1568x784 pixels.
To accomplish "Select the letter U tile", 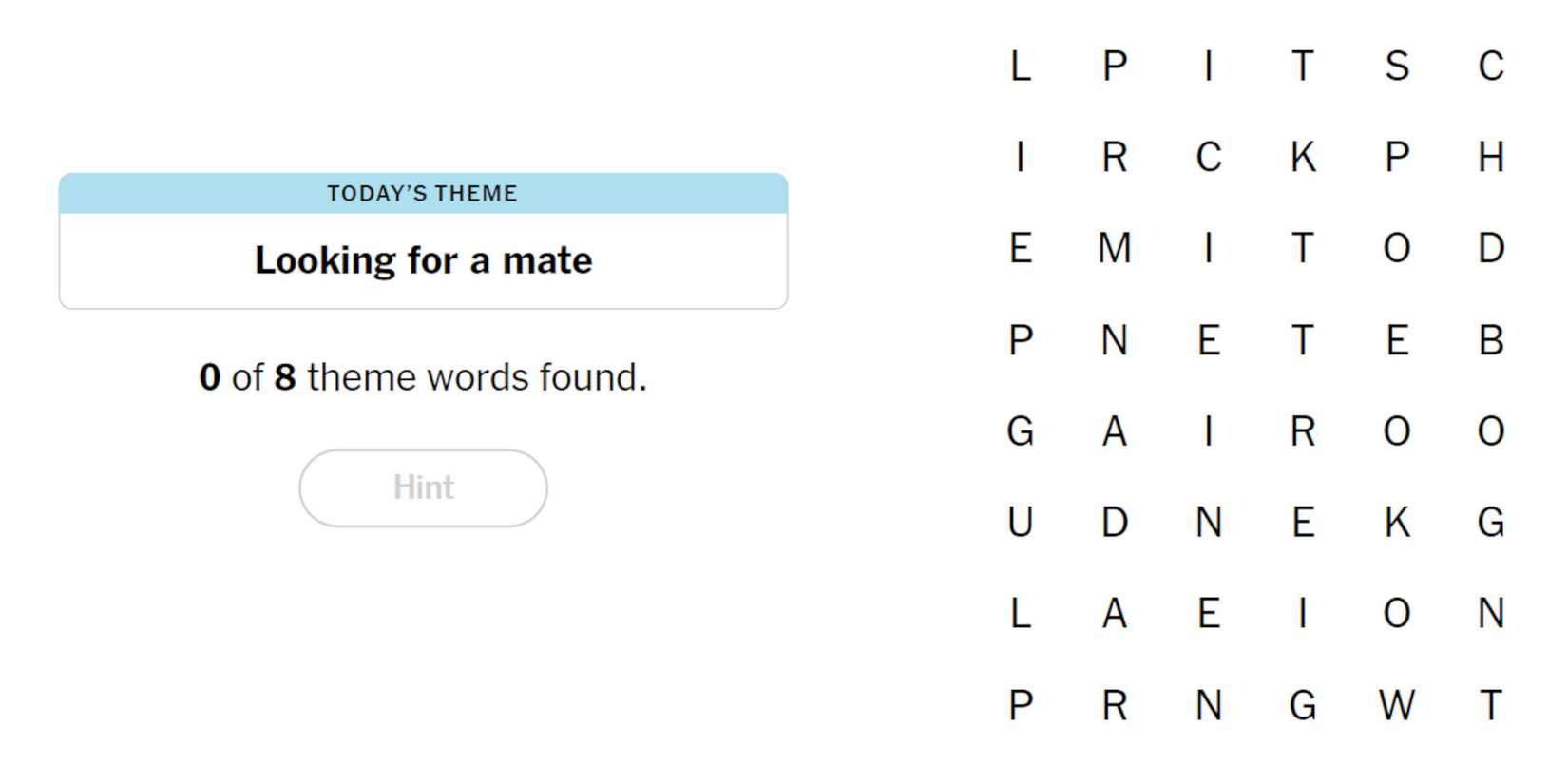I will [x=1020, y=522].
